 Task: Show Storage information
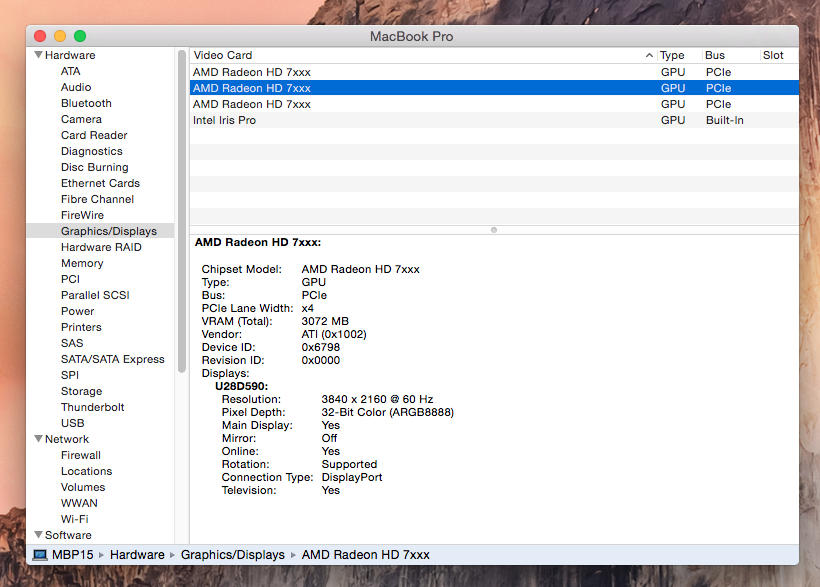coord(82,391)
